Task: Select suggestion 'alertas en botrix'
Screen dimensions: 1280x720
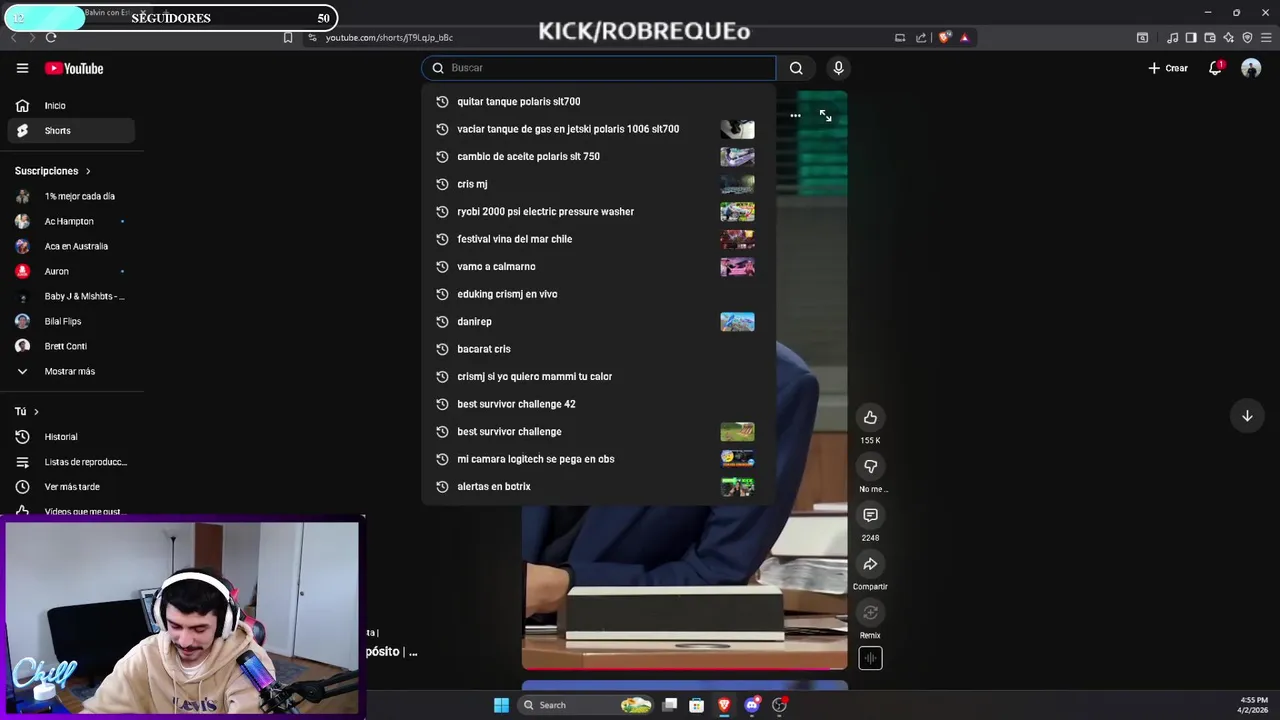Action: pos(598,486)
